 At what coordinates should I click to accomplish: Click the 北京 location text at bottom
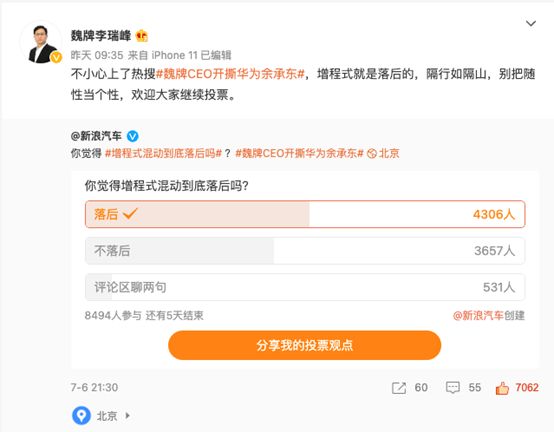(107, 416)
